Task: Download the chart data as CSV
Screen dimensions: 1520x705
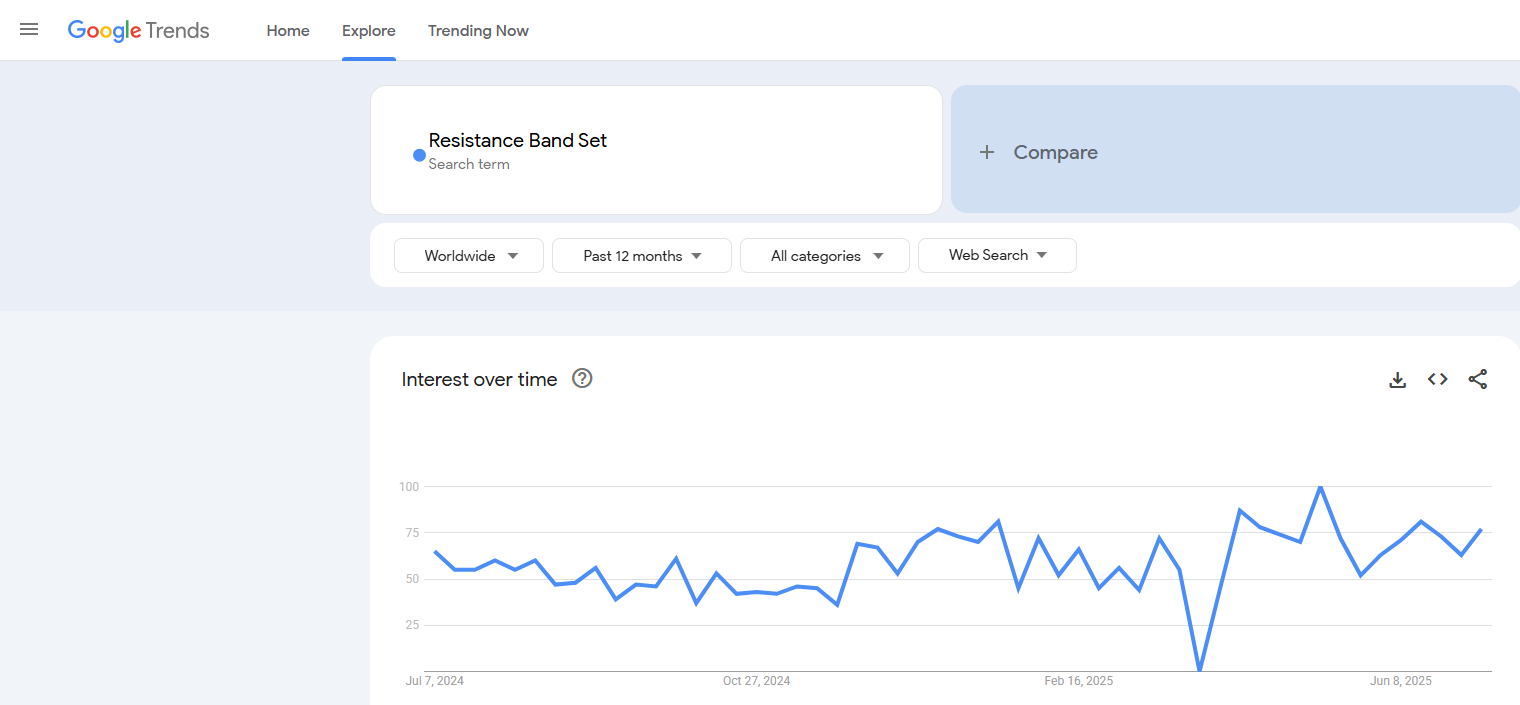Action: (1397, 379)
